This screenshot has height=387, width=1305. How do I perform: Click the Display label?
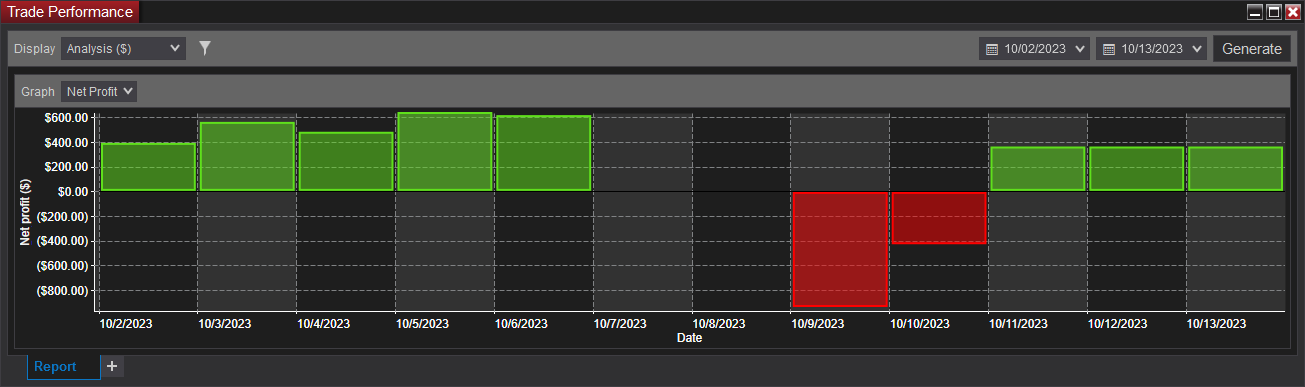click(x=35, y=48)
